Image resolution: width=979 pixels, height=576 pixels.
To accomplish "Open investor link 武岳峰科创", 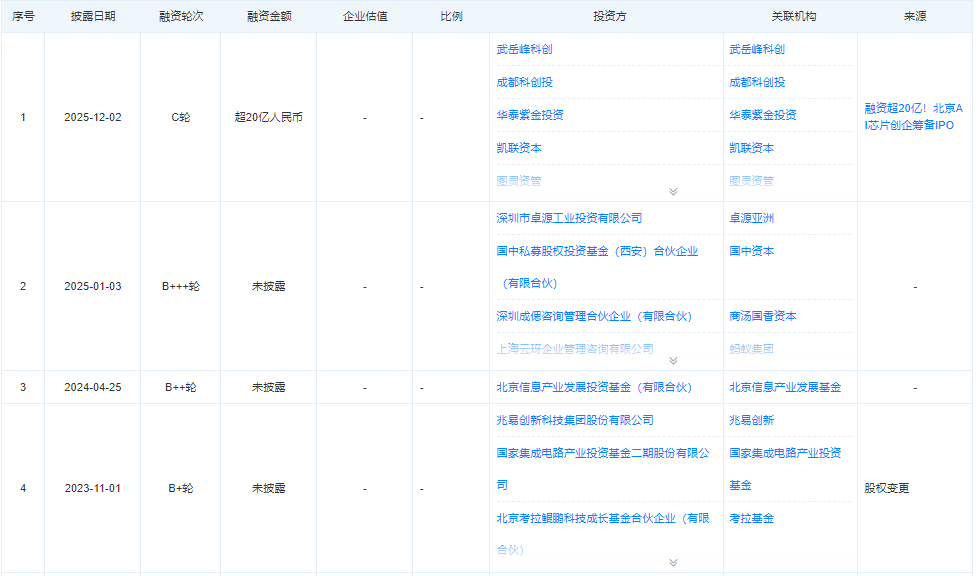I will coord(524,49).
